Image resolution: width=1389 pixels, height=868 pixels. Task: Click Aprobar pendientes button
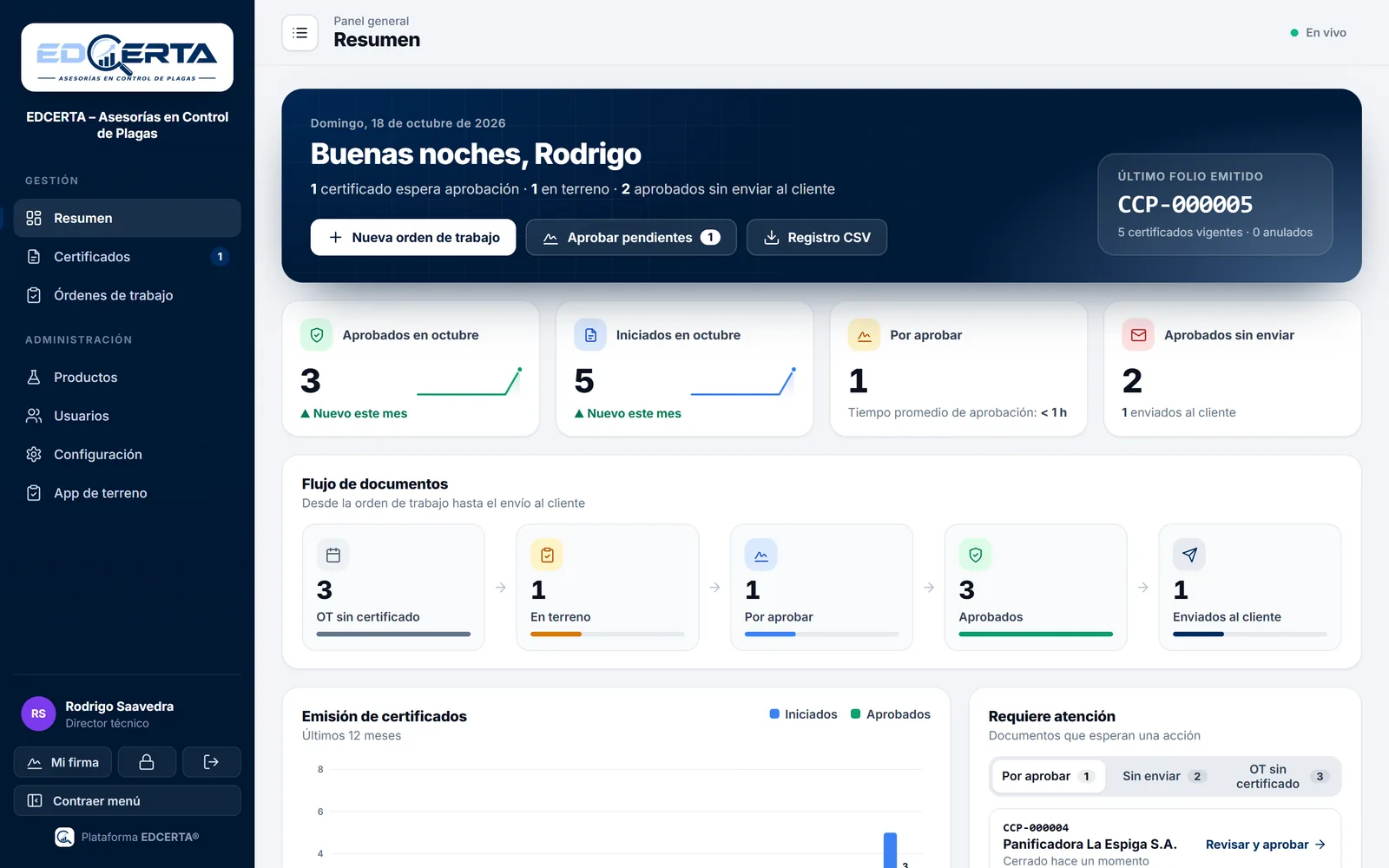click(x=631, y=237)
